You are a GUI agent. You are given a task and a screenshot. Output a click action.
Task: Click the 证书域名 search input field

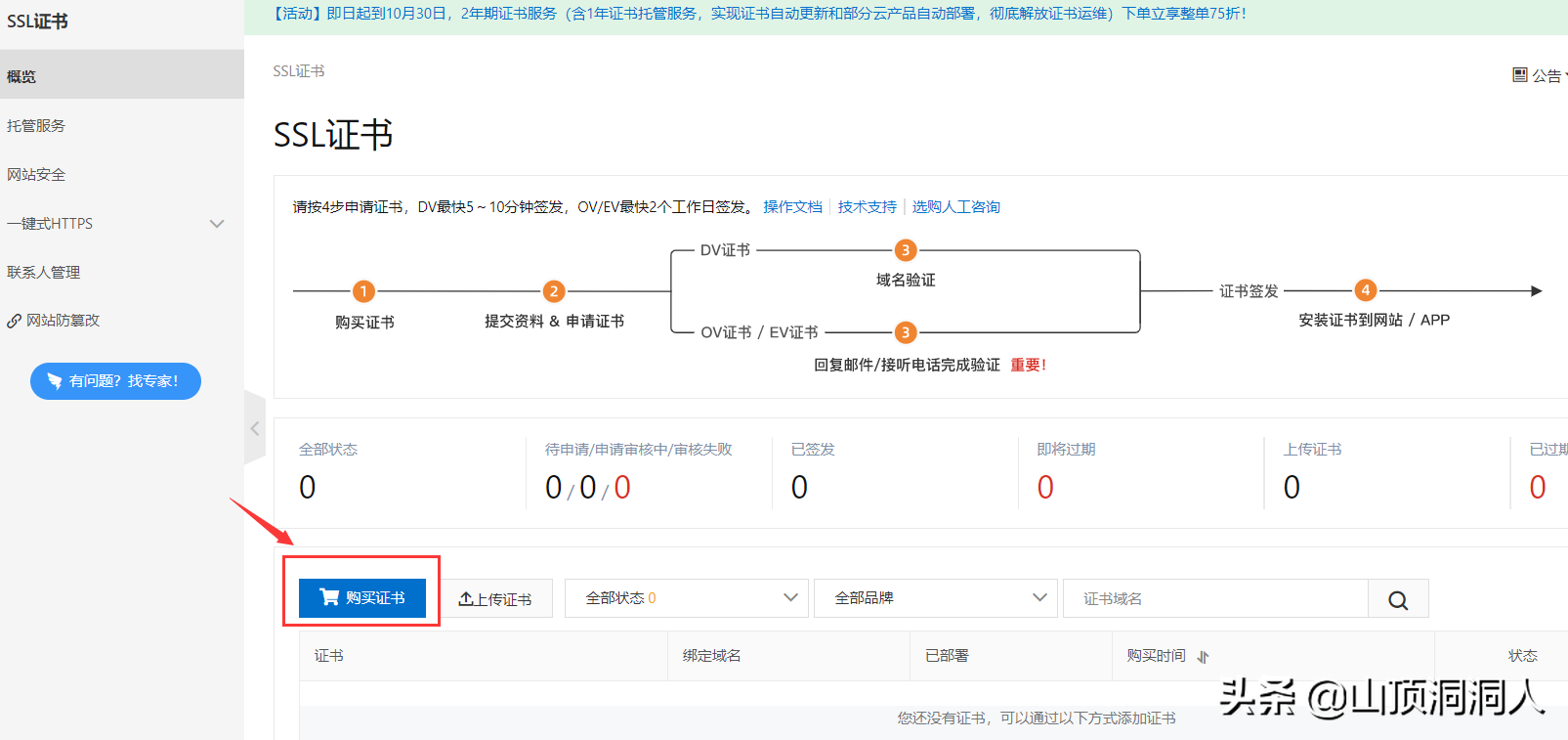1215,598
